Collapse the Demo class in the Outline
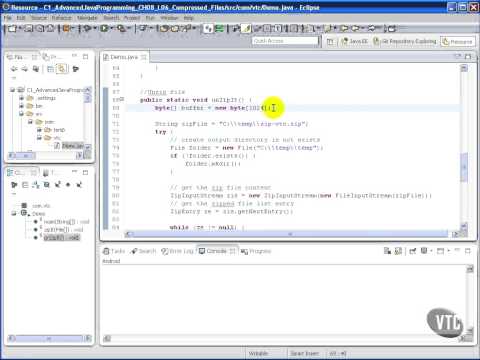 tap(14, 213)
